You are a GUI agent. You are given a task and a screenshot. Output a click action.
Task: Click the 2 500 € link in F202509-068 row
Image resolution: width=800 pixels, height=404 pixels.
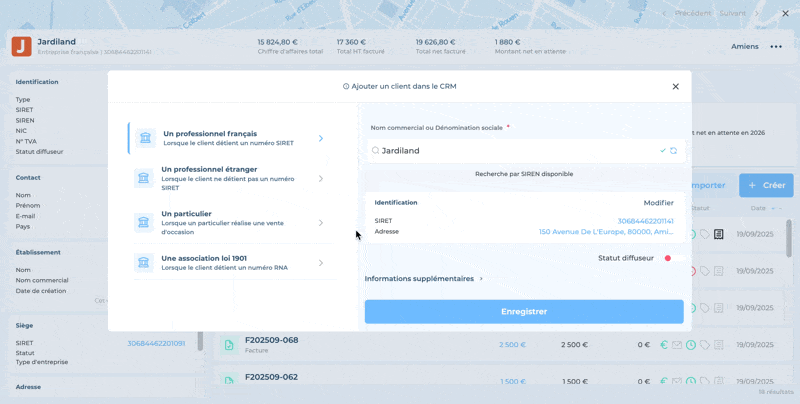pyautogui.click(x=512, y=345)
